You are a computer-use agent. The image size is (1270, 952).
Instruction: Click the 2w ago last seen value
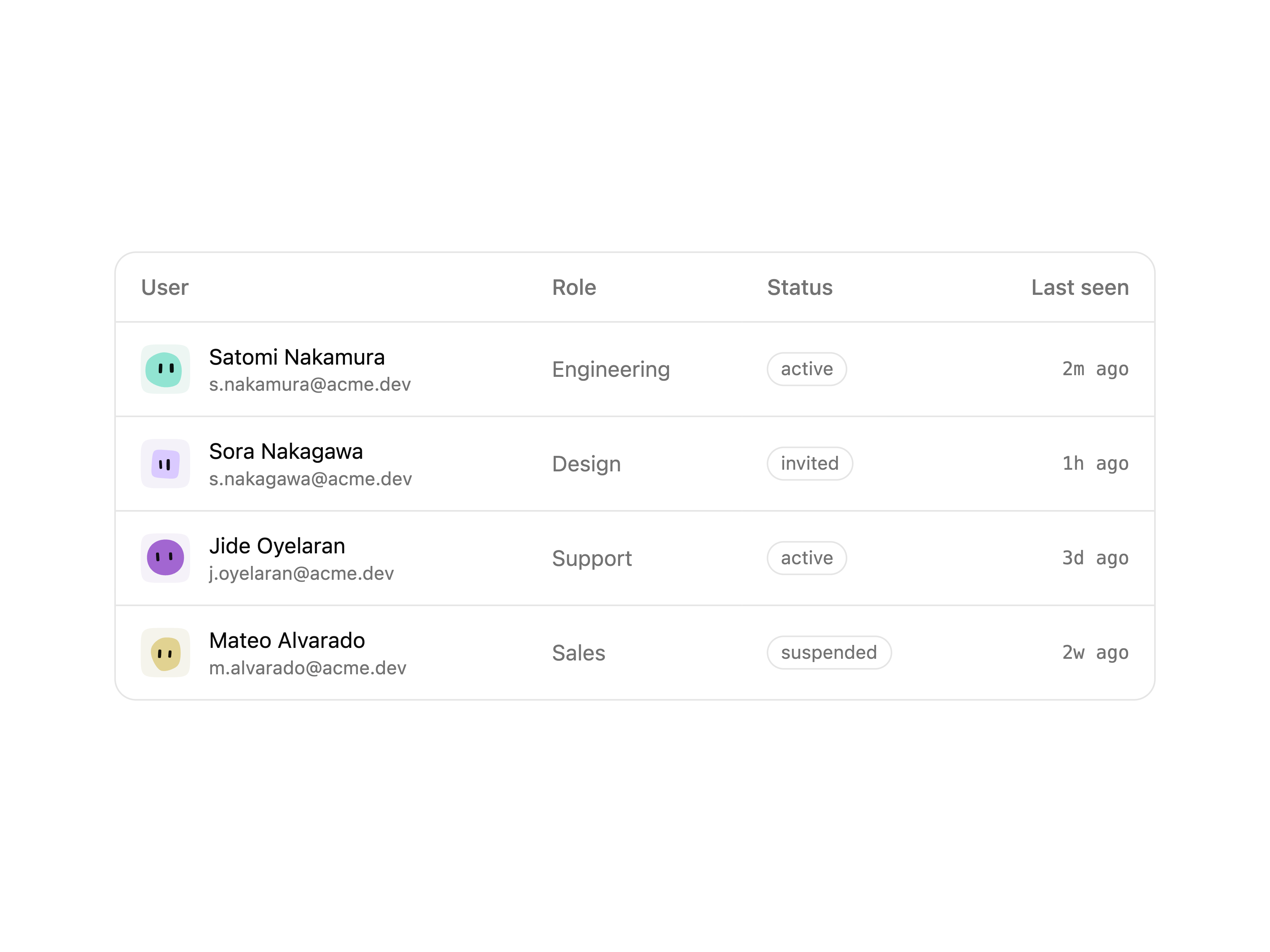[x=1095, y=653]
